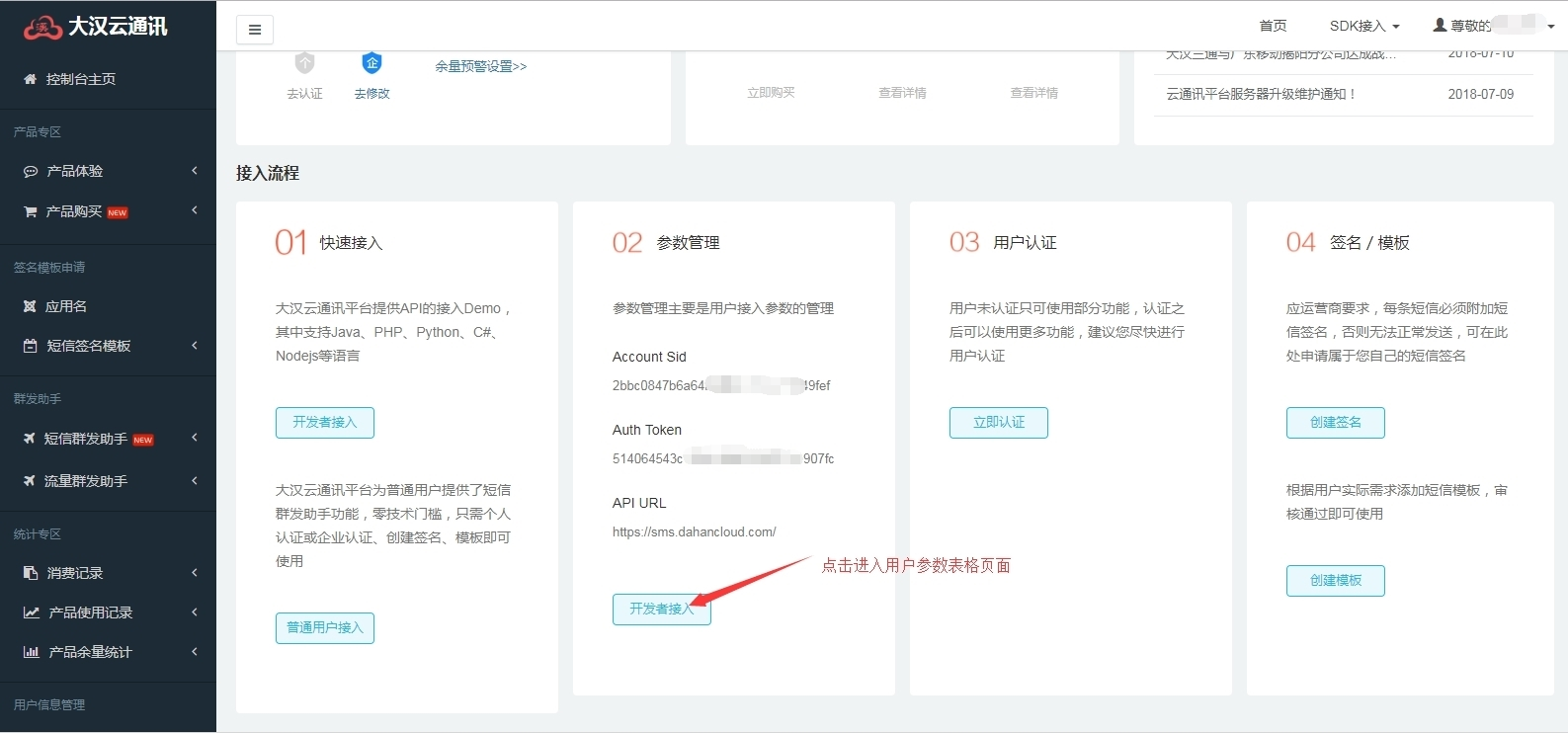Click the 产品余量统计 bar chart icon
1568x734 pixels.
pos(31,652)
